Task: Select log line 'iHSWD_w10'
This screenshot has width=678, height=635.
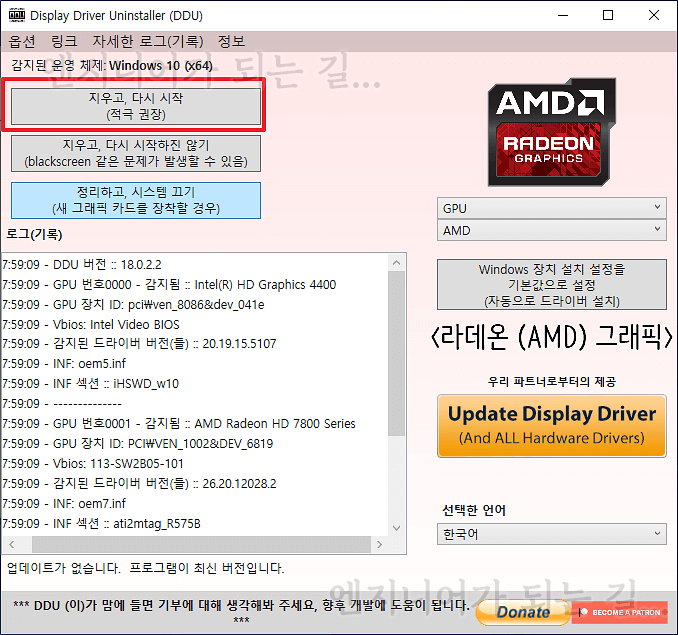Action: (90, 383)
